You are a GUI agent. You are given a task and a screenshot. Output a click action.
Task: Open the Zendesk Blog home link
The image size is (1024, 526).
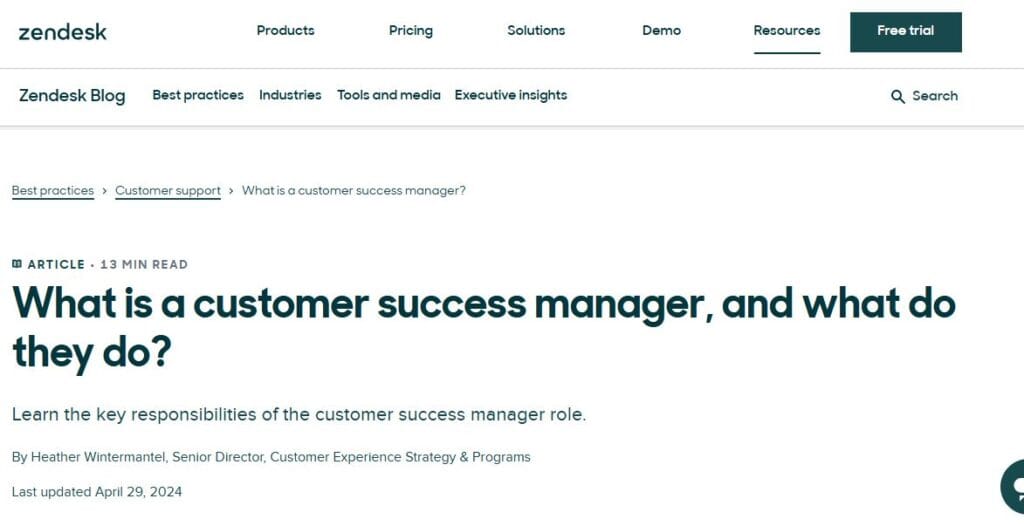tap(72, 96)
